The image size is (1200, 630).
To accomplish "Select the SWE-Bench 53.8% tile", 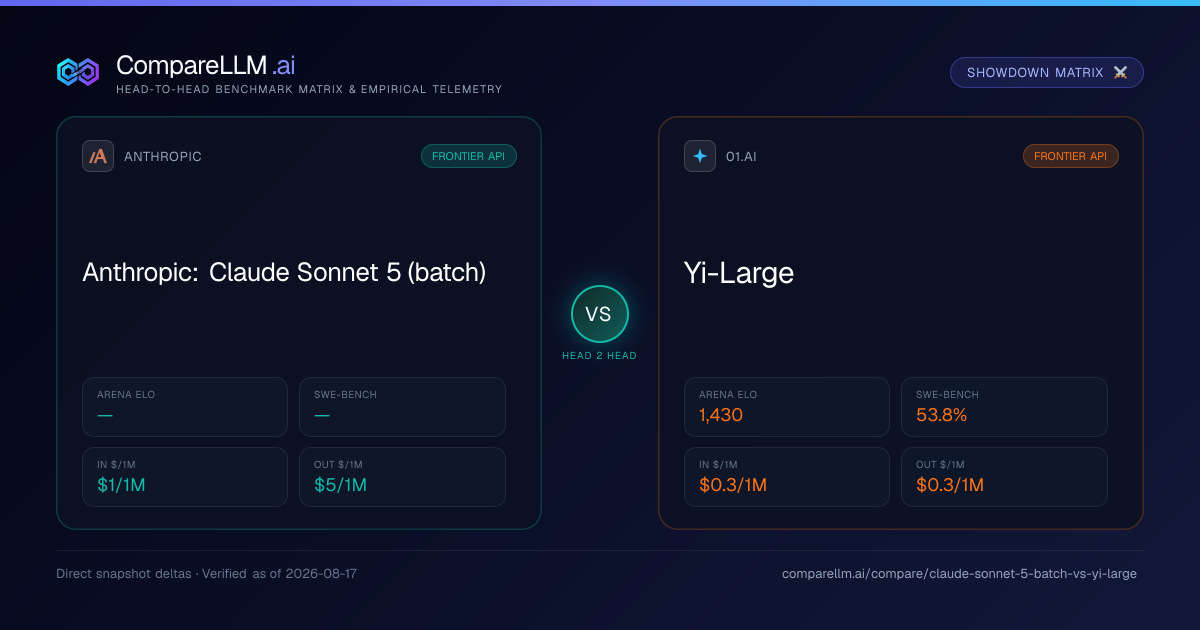I will point(1004,407).
